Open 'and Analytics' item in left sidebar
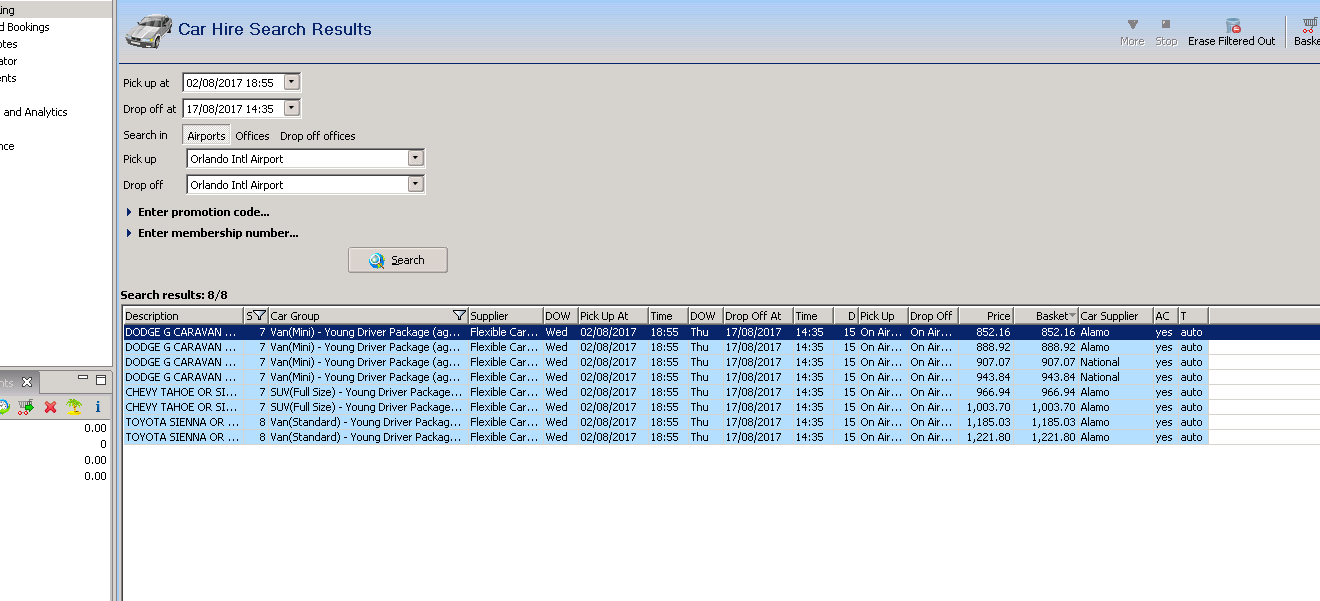 35,112
